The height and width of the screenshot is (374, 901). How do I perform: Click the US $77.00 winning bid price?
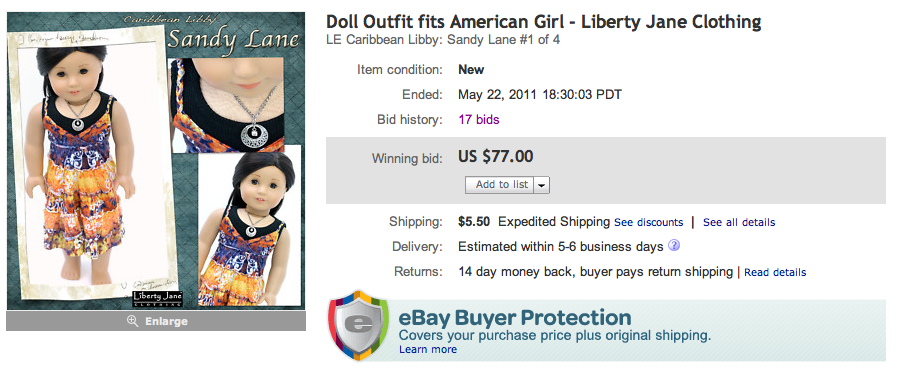point(495,156)
